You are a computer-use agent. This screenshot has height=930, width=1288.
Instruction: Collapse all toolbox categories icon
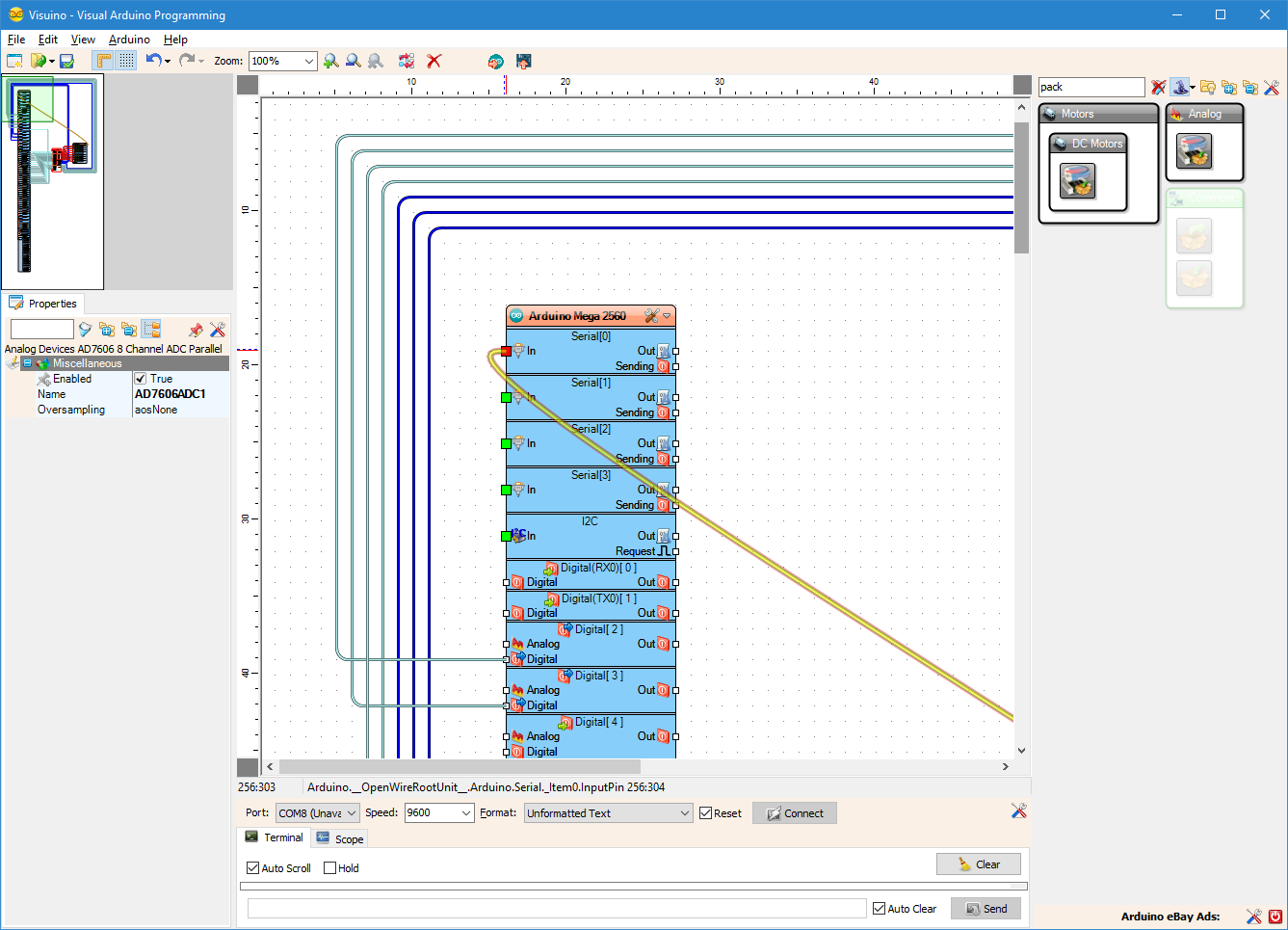pyautogui.click(x=1251, y=87)
